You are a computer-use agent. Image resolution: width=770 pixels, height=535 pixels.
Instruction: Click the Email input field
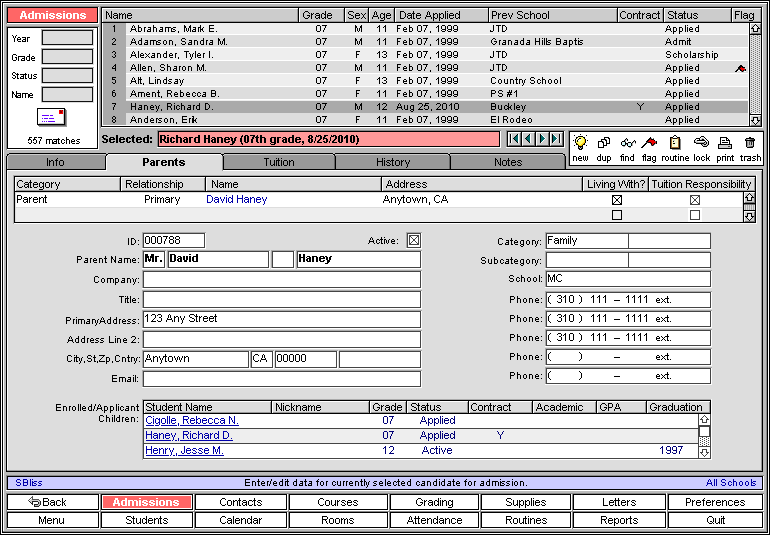pos(282,379)
